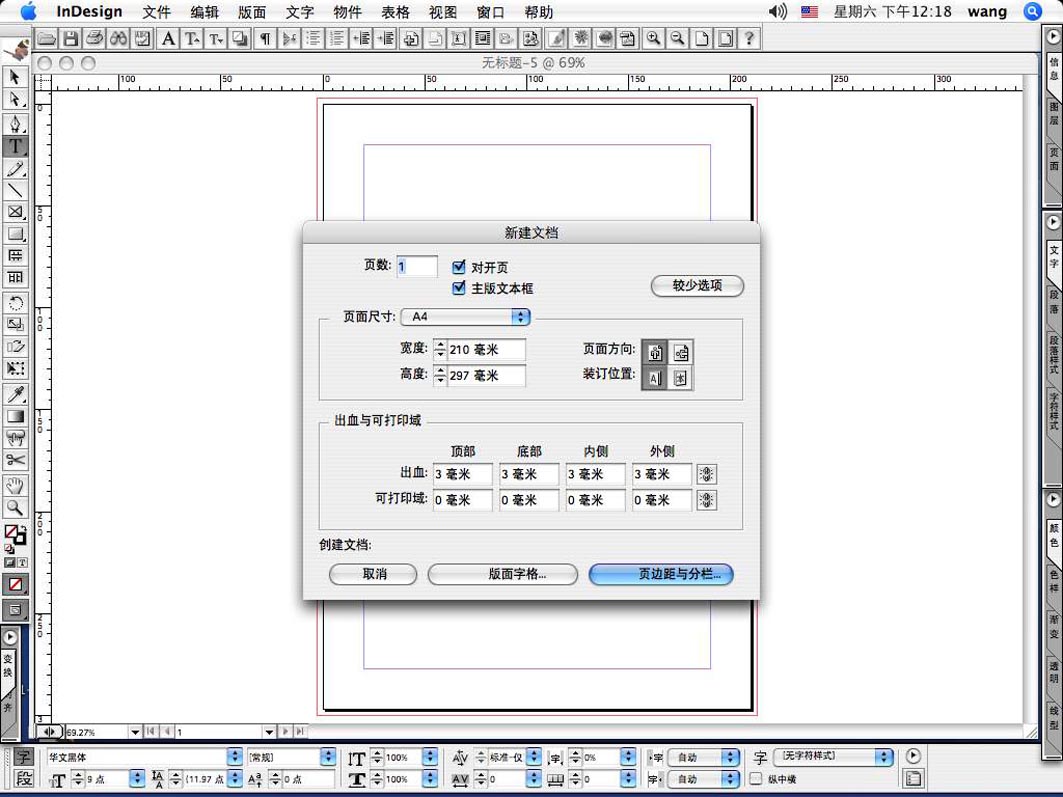Click the 取消 button

coord(373,574)
